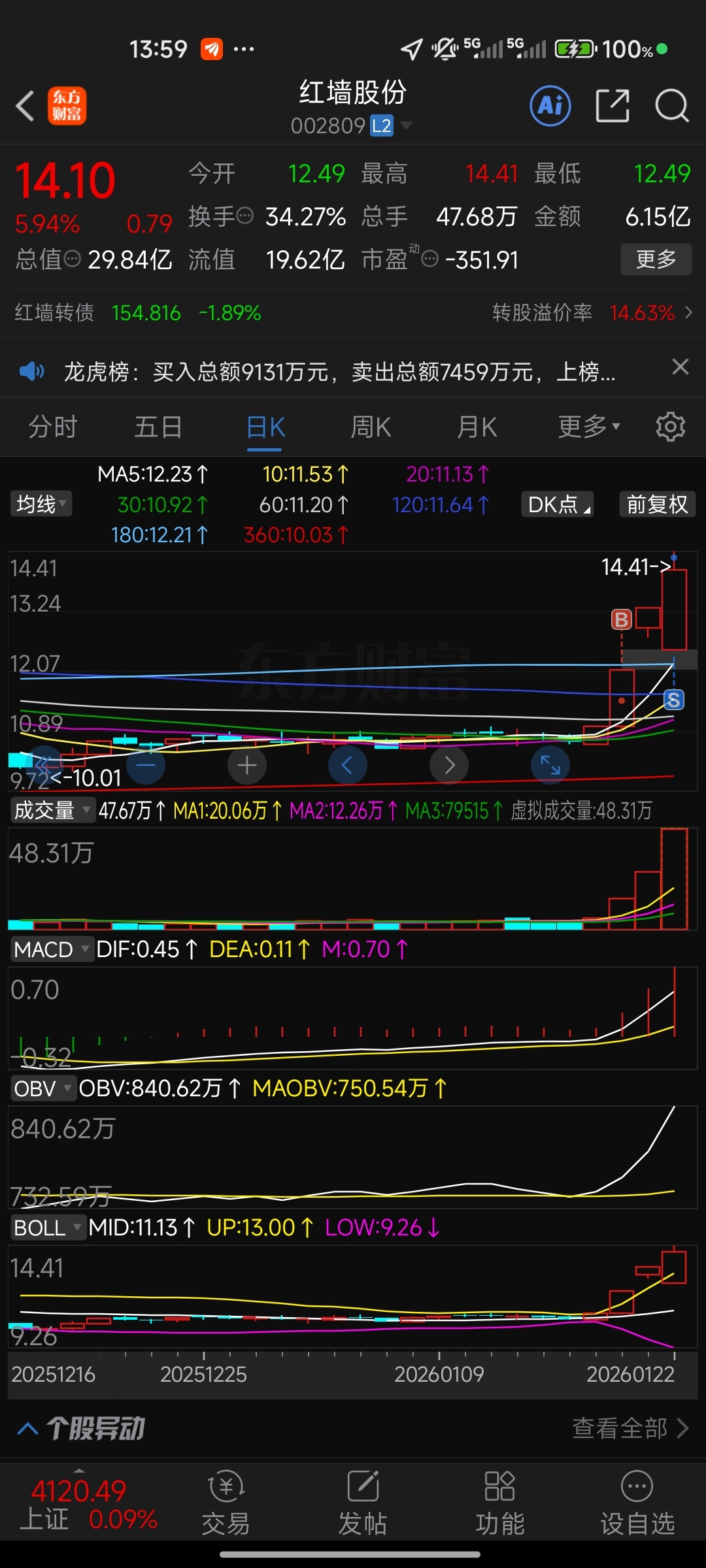Screen dimensions: 706x1568
Task: Tap the back arrow icon
Action: coord(25,106)
